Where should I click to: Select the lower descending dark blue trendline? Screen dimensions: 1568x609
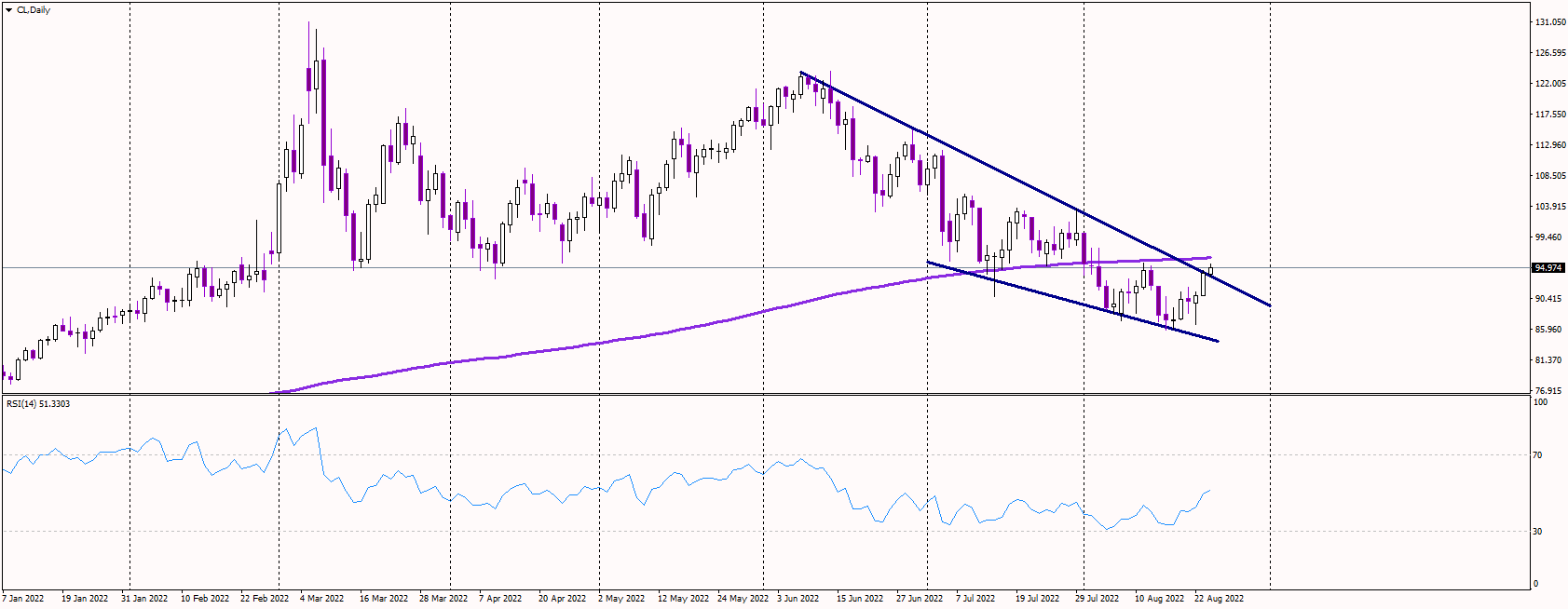click(x=1071, y=301)
